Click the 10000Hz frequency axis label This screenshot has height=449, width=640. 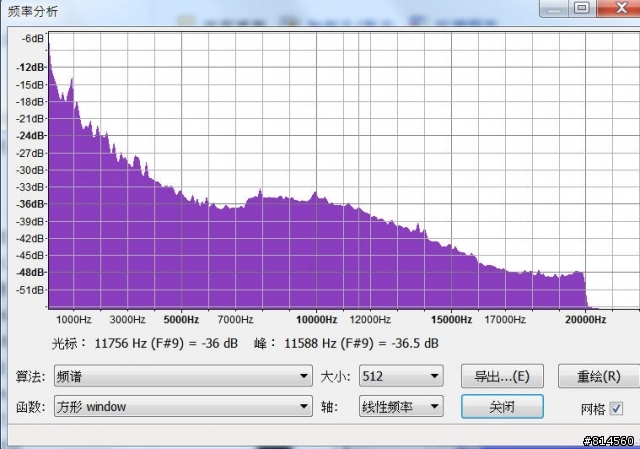pos(317,319)
